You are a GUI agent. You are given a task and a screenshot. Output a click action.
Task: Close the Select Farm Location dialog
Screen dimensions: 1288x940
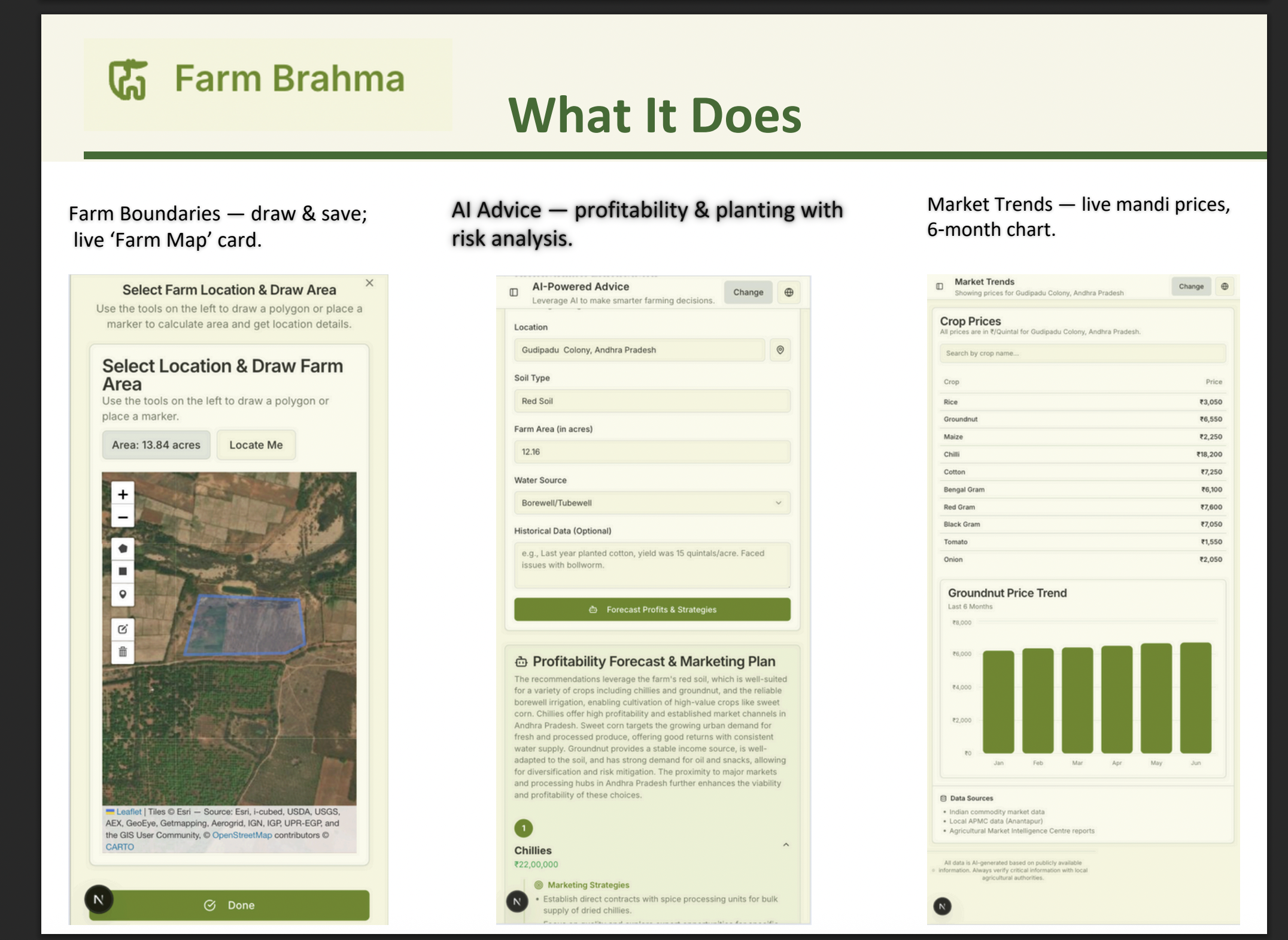coord(369,283)
